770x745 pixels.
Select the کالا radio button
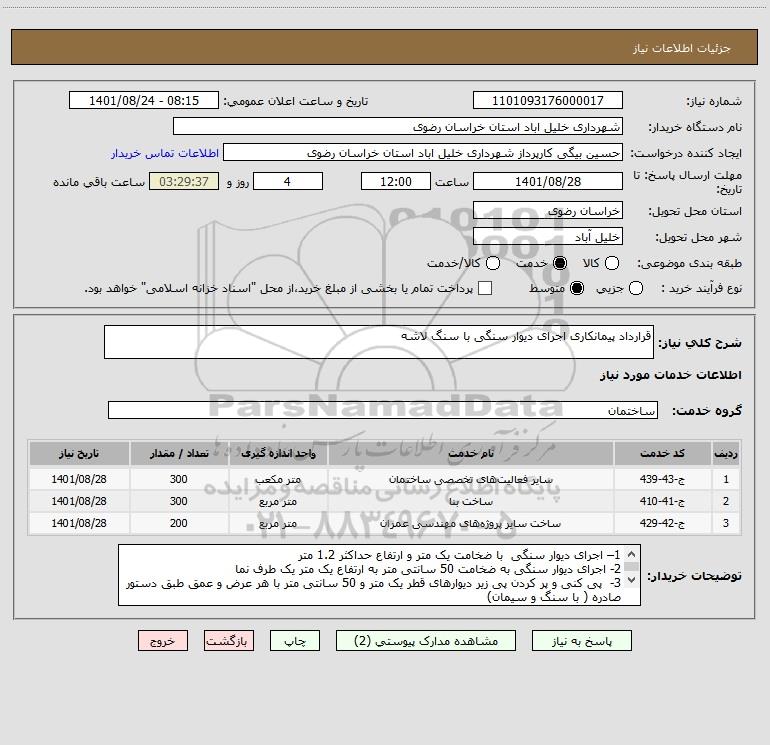(x=611, y=263)
